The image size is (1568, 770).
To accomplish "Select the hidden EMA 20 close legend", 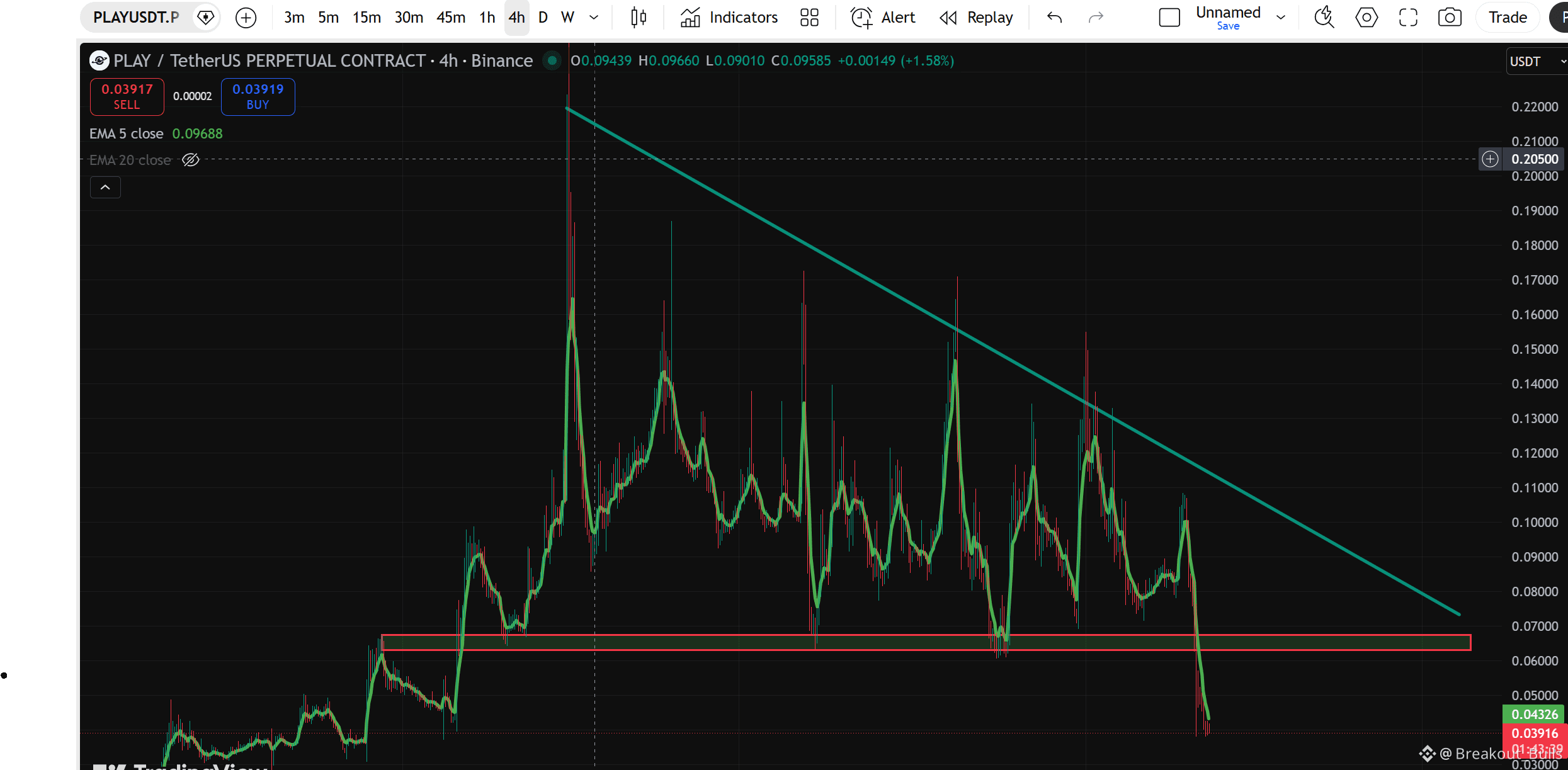I will [130, 160].
